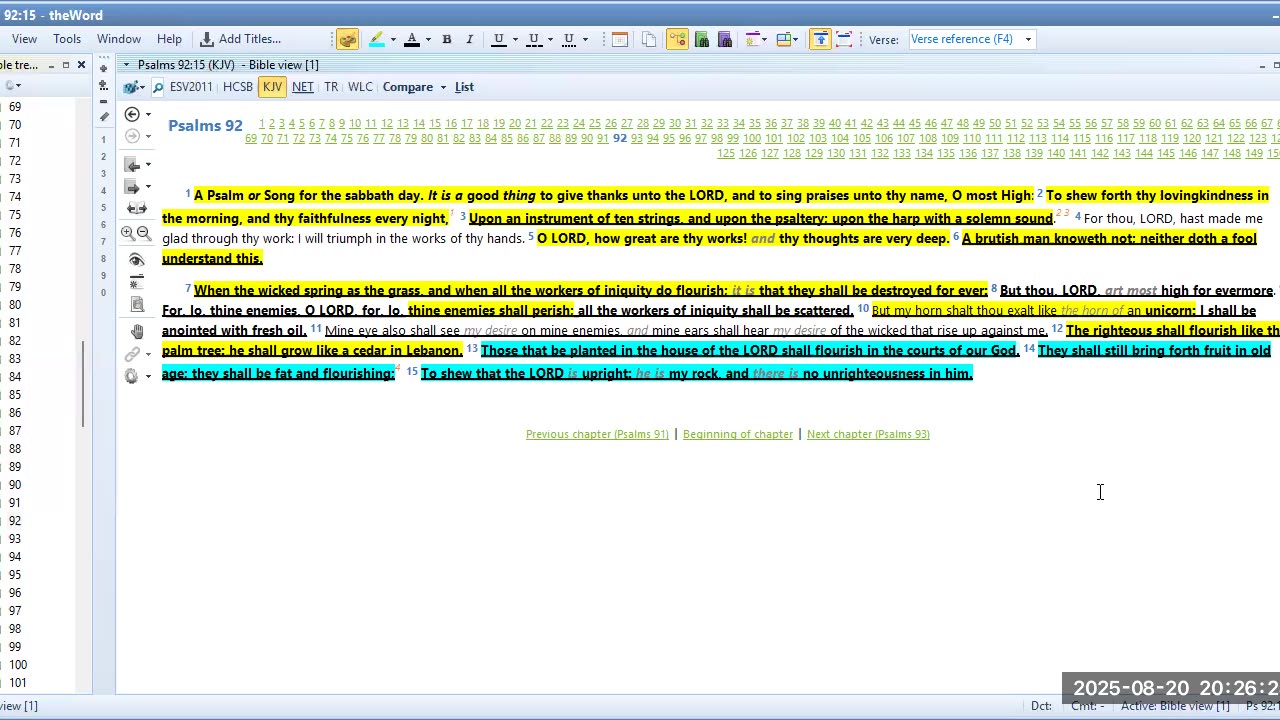The image size is (1280, 720).
Task: Switch to the ESV2011 translation tab
Action: [x=191, y=87]
